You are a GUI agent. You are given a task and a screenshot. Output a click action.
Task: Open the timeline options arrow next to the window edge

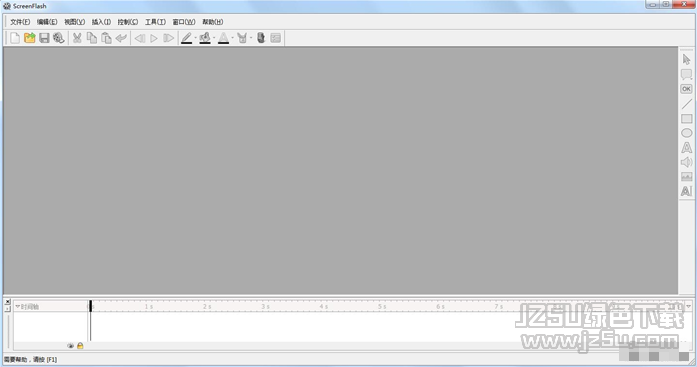pos(688,307)
